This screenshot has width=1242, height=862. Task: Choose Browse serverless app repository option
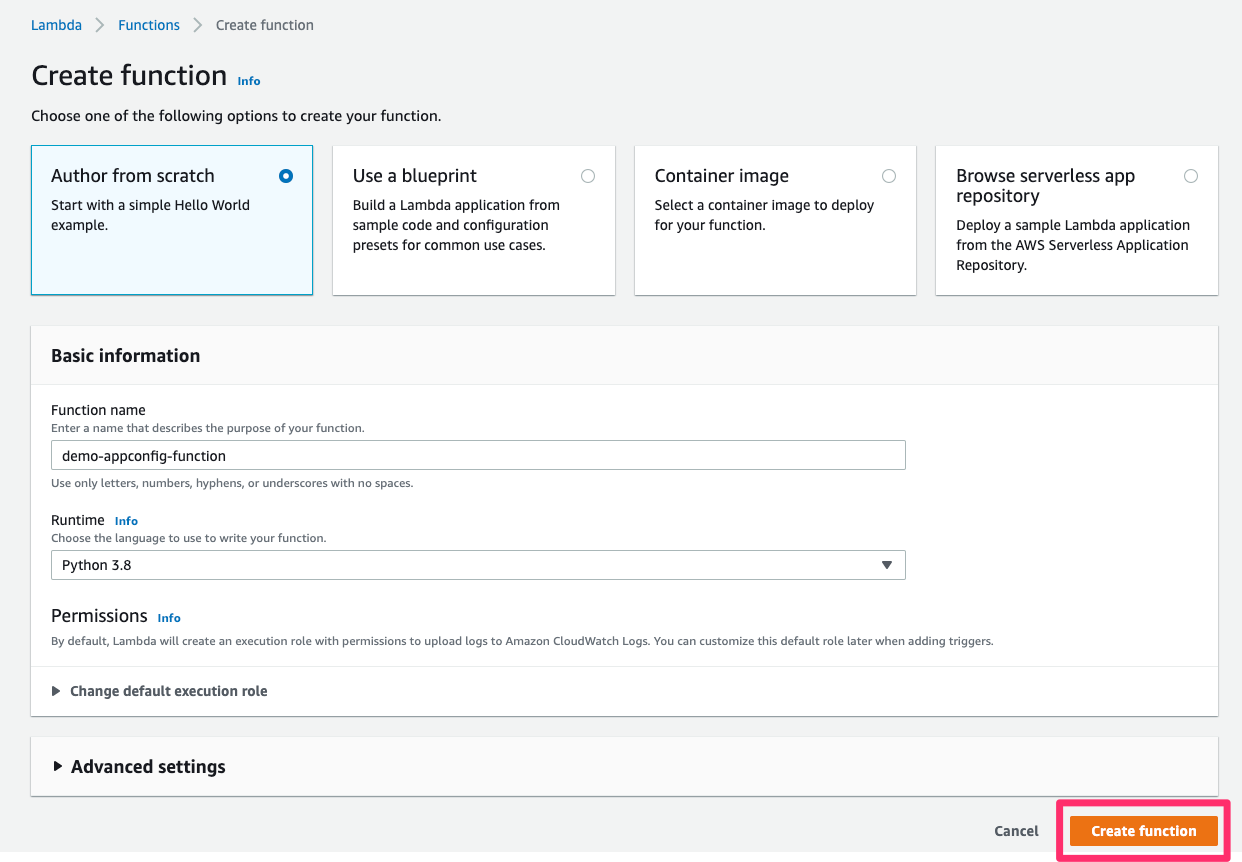point(1190,176)
